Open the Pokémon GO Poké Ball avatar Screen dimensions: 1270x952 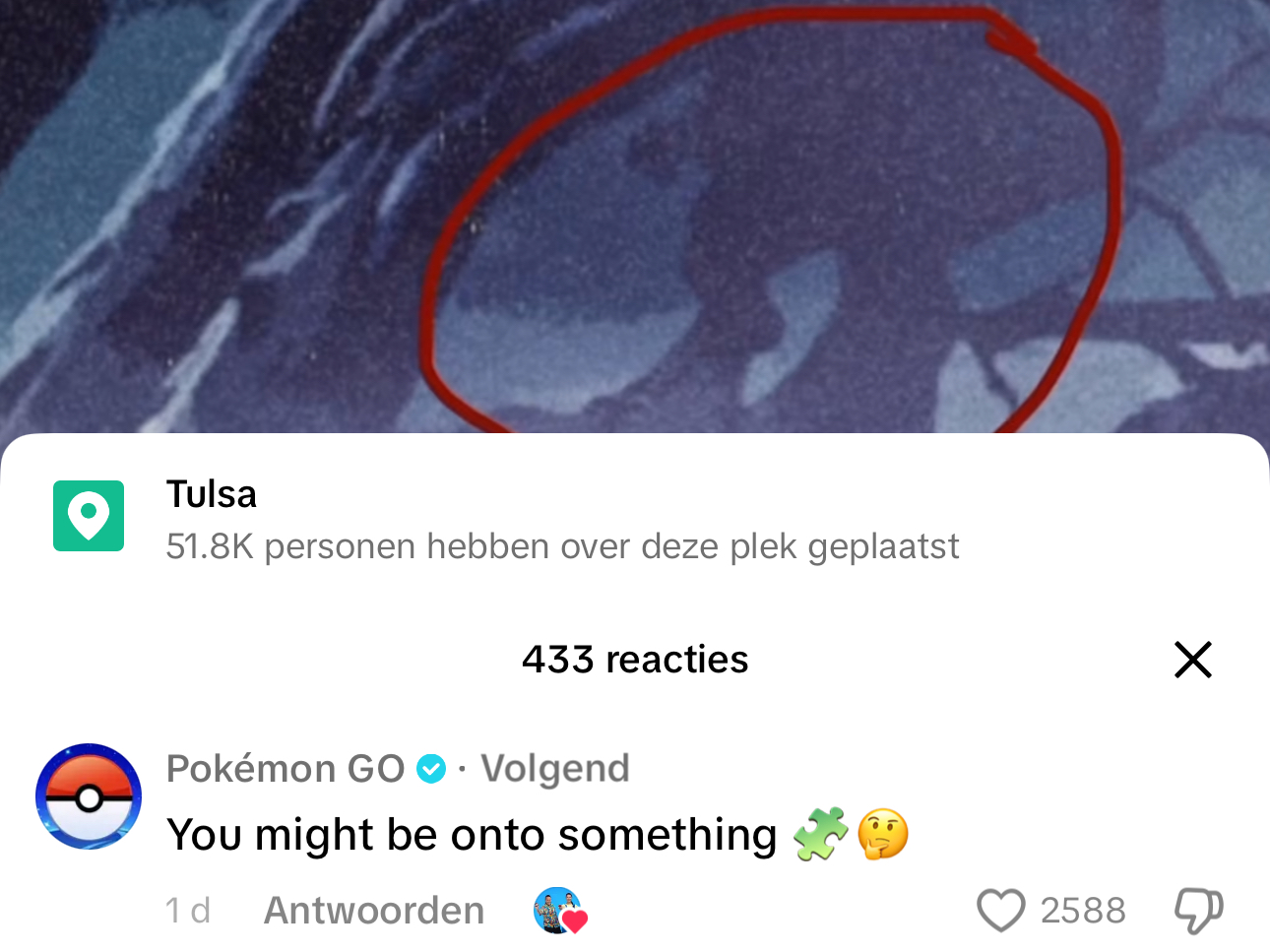click(89, 796)
